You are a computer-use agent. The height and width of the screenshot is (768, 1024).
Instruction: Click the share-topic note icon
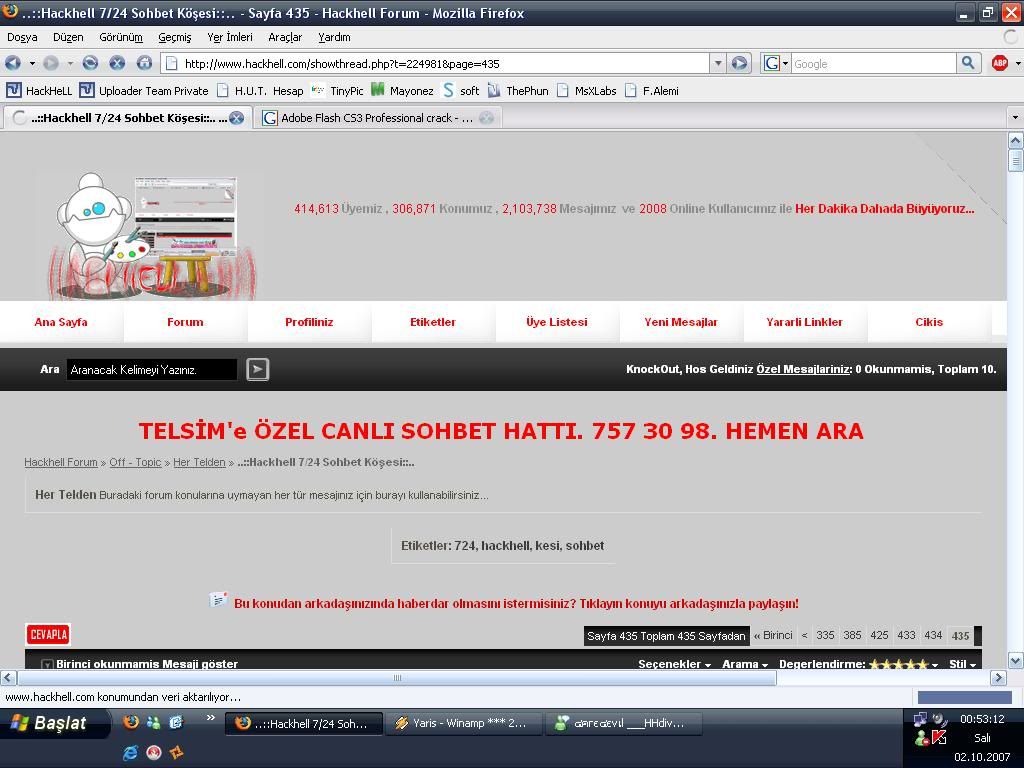(218, 600)
